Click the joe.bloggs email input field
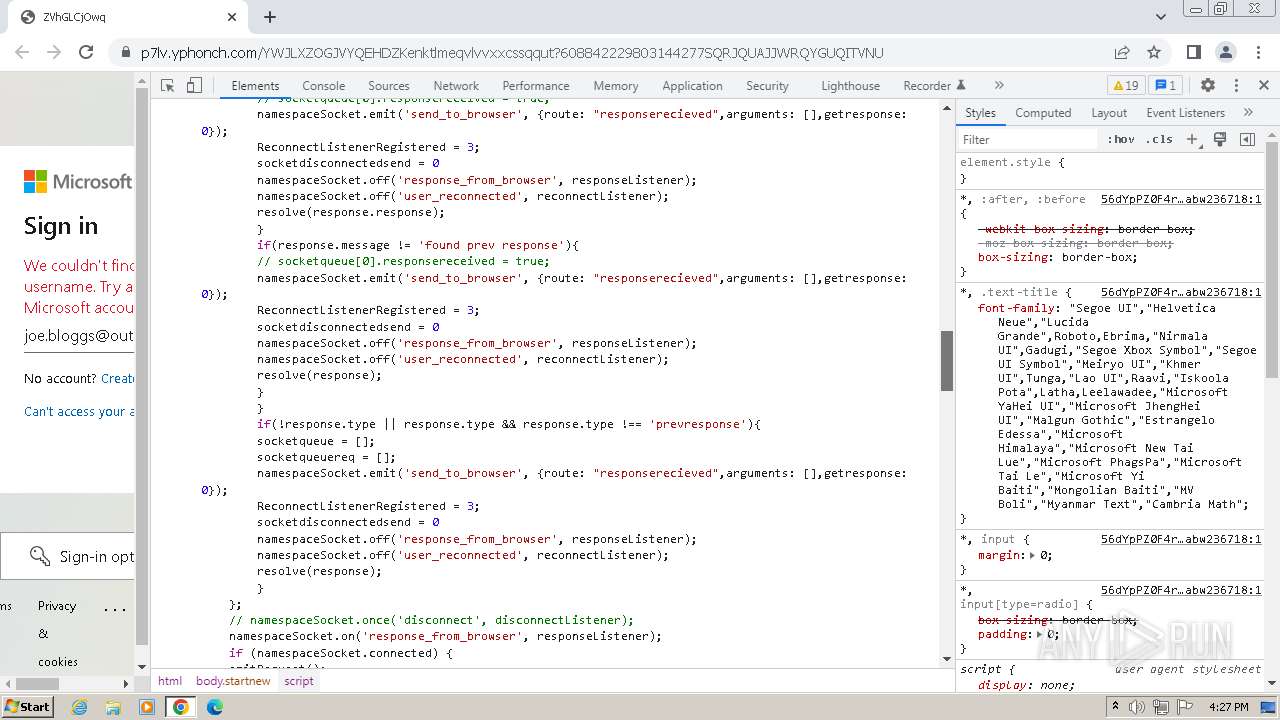The image size is (1280, 720). [79, 336]
